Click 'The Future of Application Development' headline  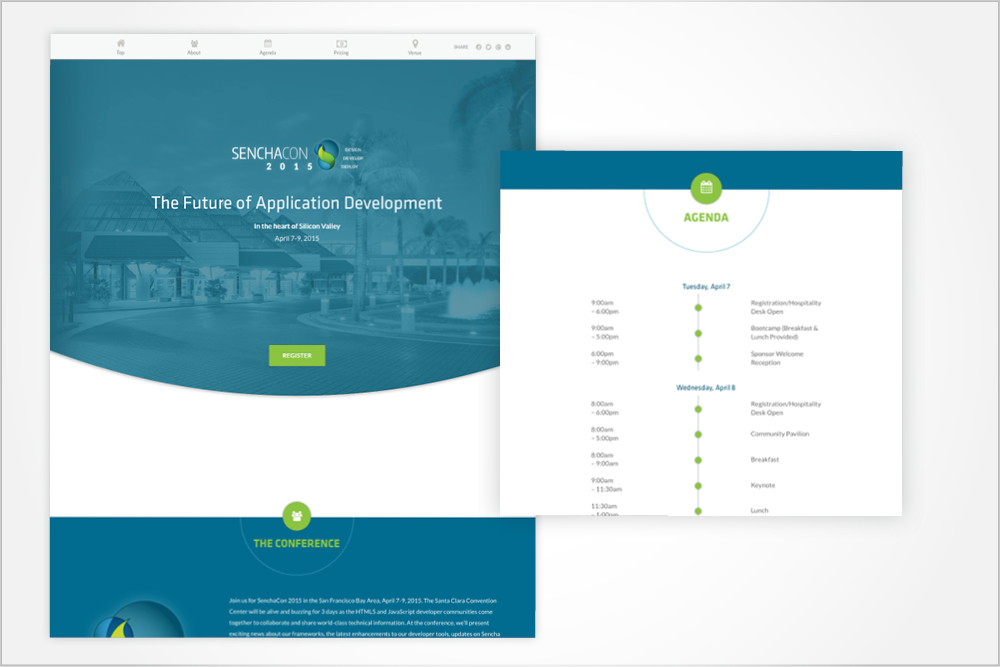coord(297,203)
